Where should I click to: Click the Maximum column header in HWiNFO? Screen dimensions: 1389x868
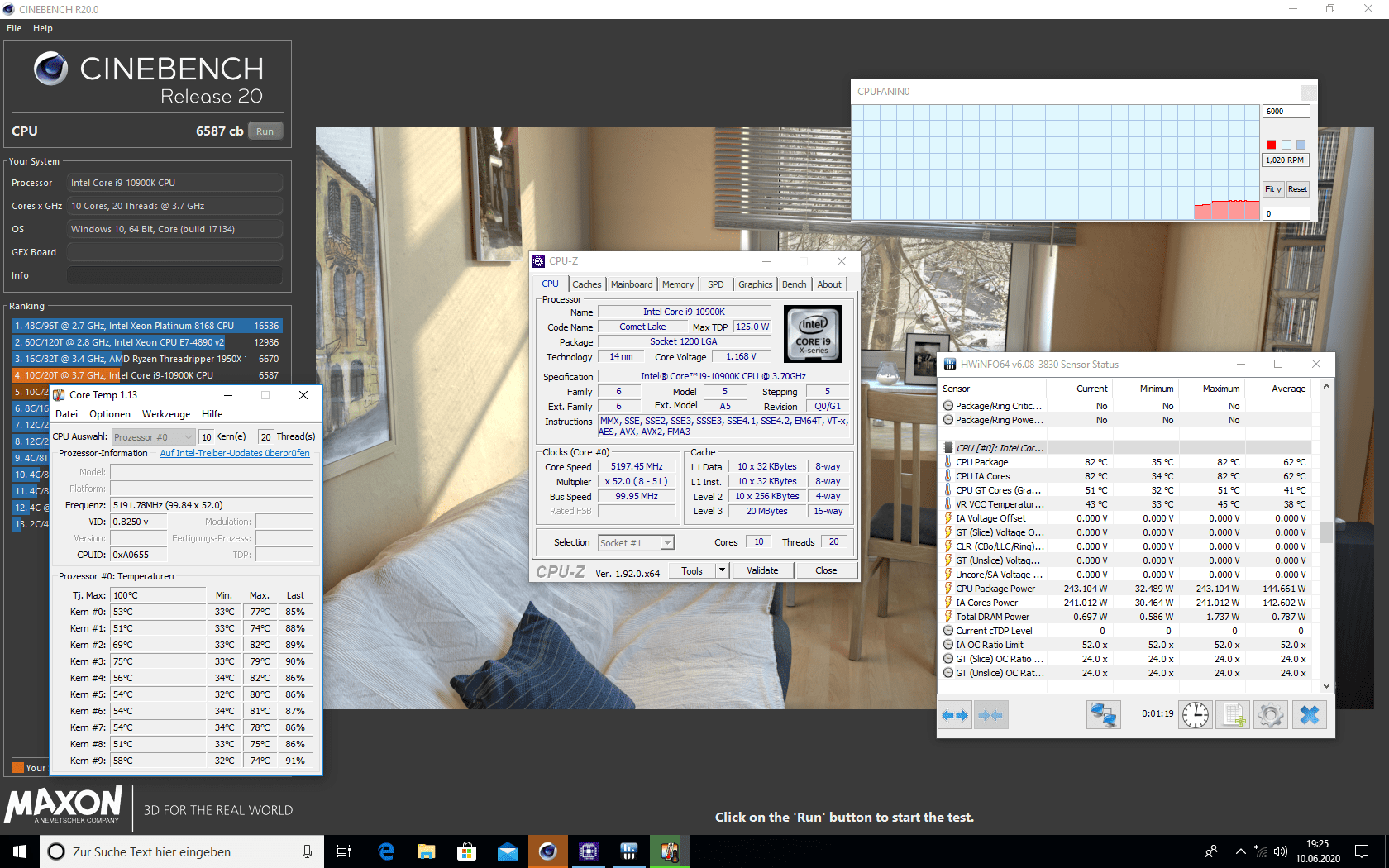tap(1220, 389)
